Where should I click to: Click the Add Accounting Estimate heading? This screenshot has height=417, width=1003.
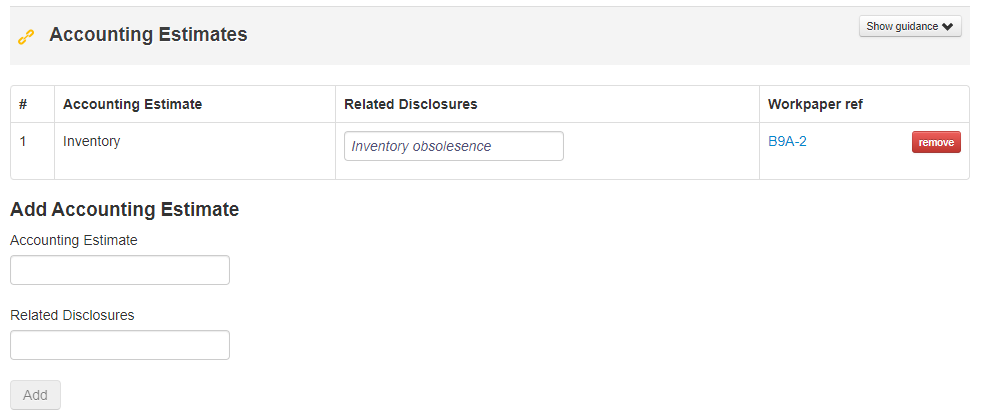point(125,210)
